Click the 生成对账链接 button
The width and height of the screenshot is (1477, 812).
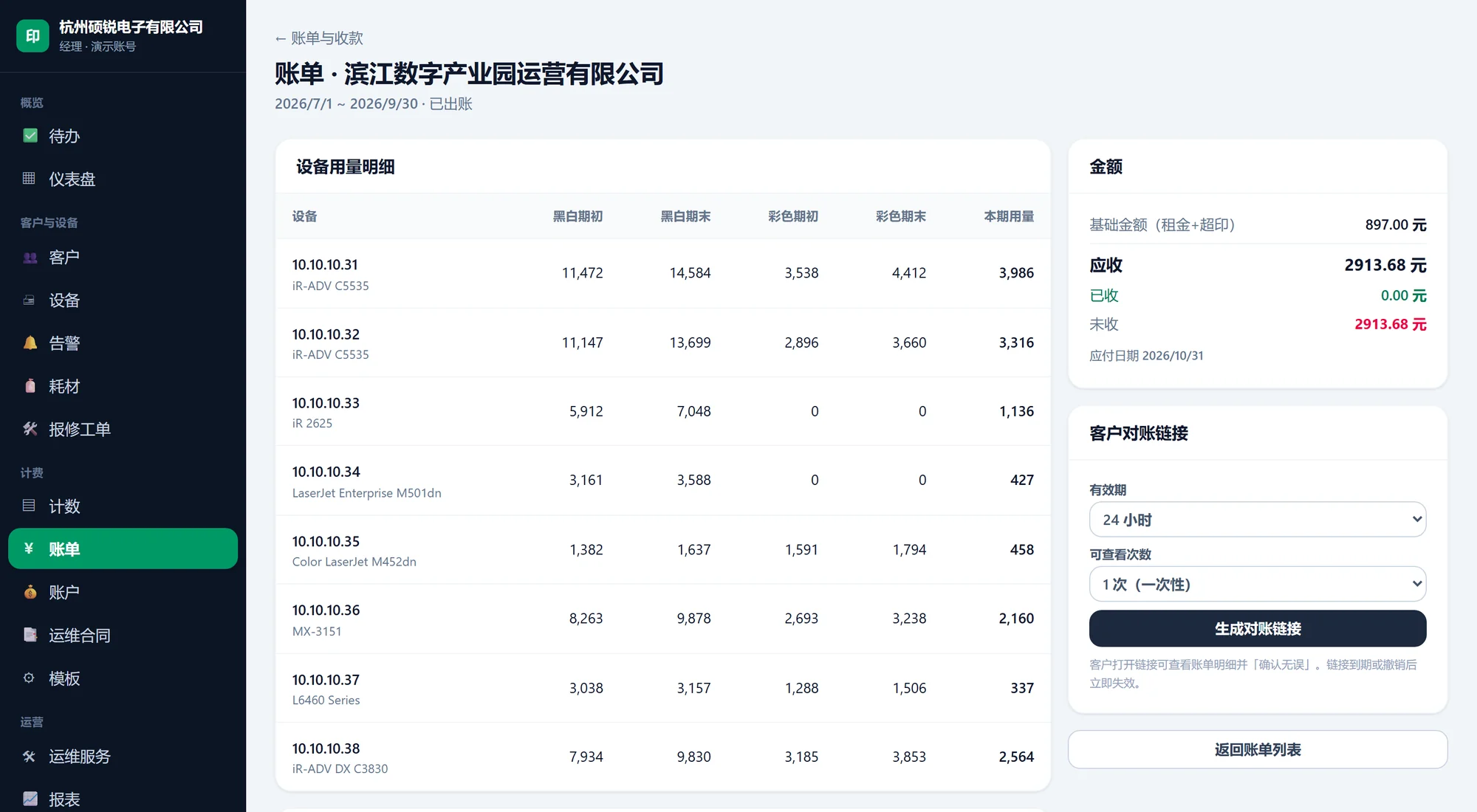pos(1258,628)
